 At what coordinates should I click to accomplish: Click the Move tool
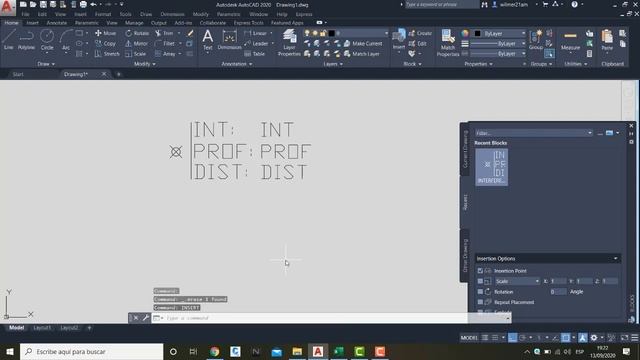pos(105,33)
